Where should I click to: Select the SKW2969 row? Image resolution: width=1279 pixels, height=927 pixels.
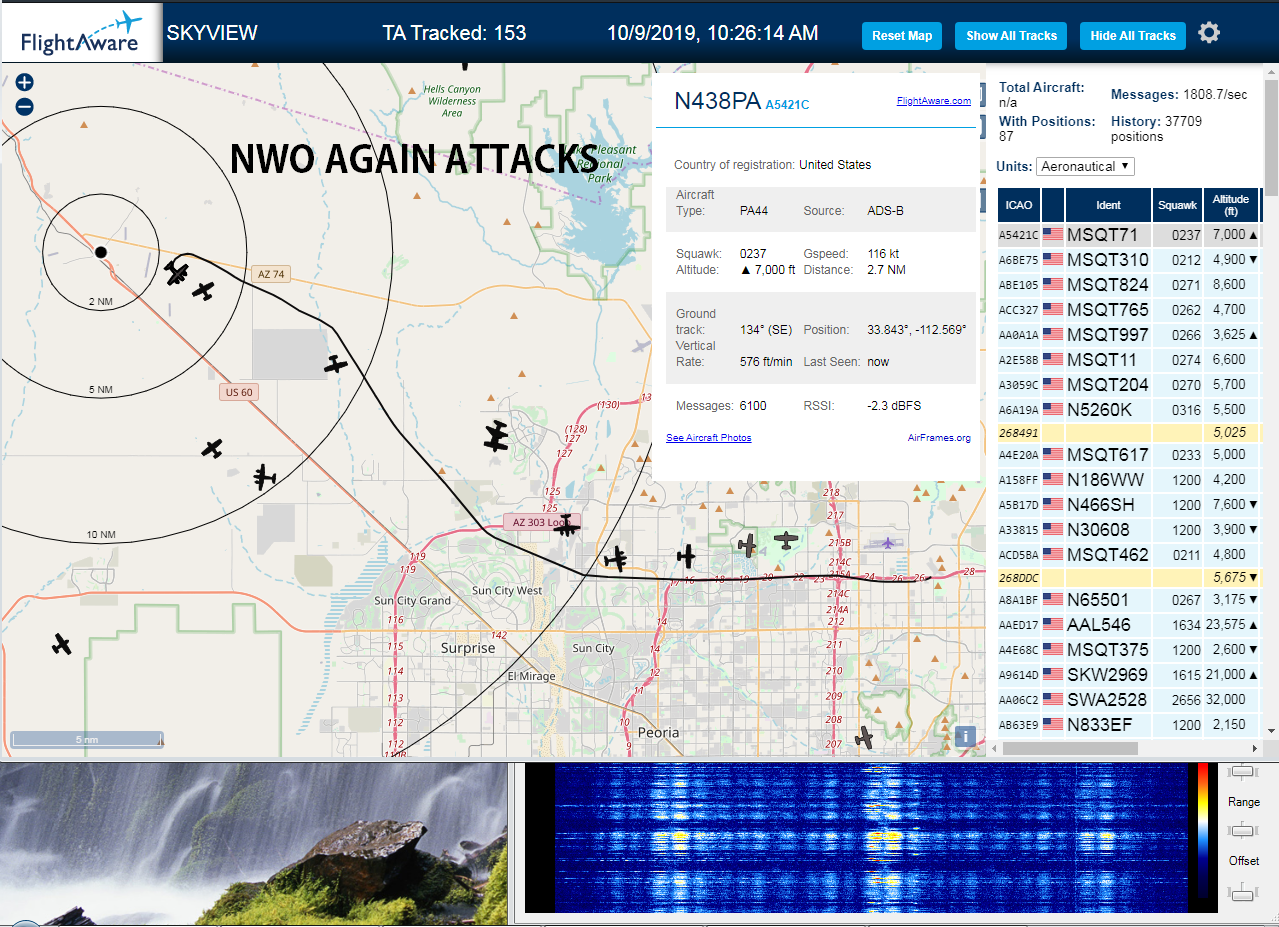1128,674
